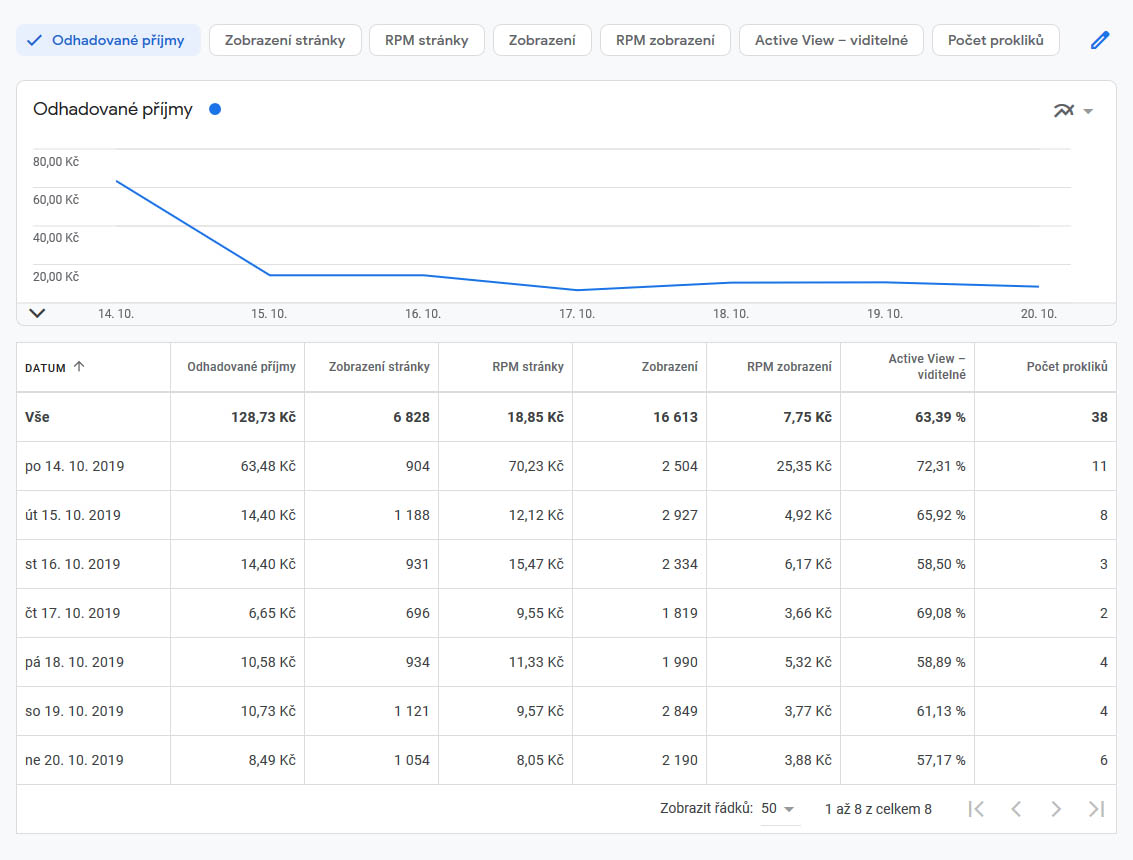Sort table by Počet prokliků header

(1066, 367)
